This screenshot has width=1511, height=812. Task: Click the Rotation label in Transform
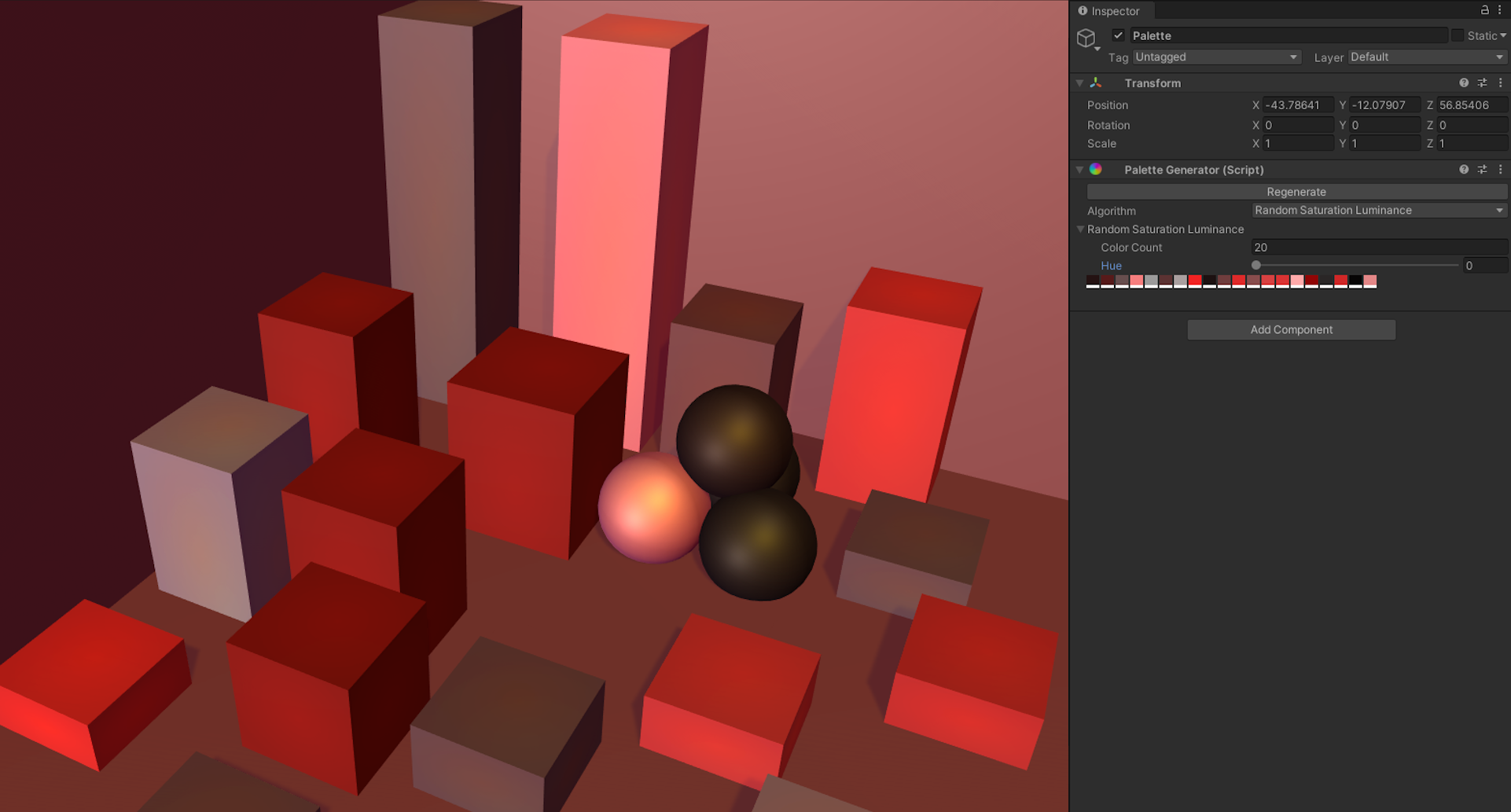click(1108, 125)
